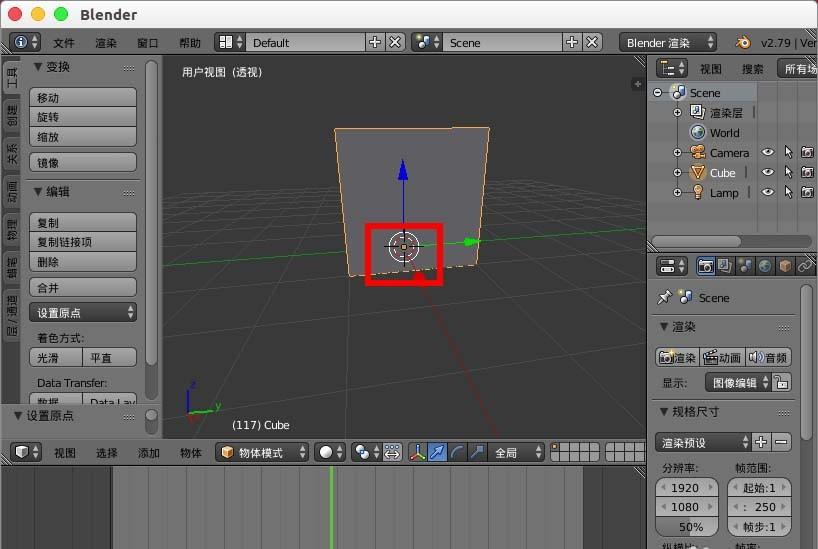Screen dimensions: 818x549
Task: Add a new scene
Action: click(572, 42)
